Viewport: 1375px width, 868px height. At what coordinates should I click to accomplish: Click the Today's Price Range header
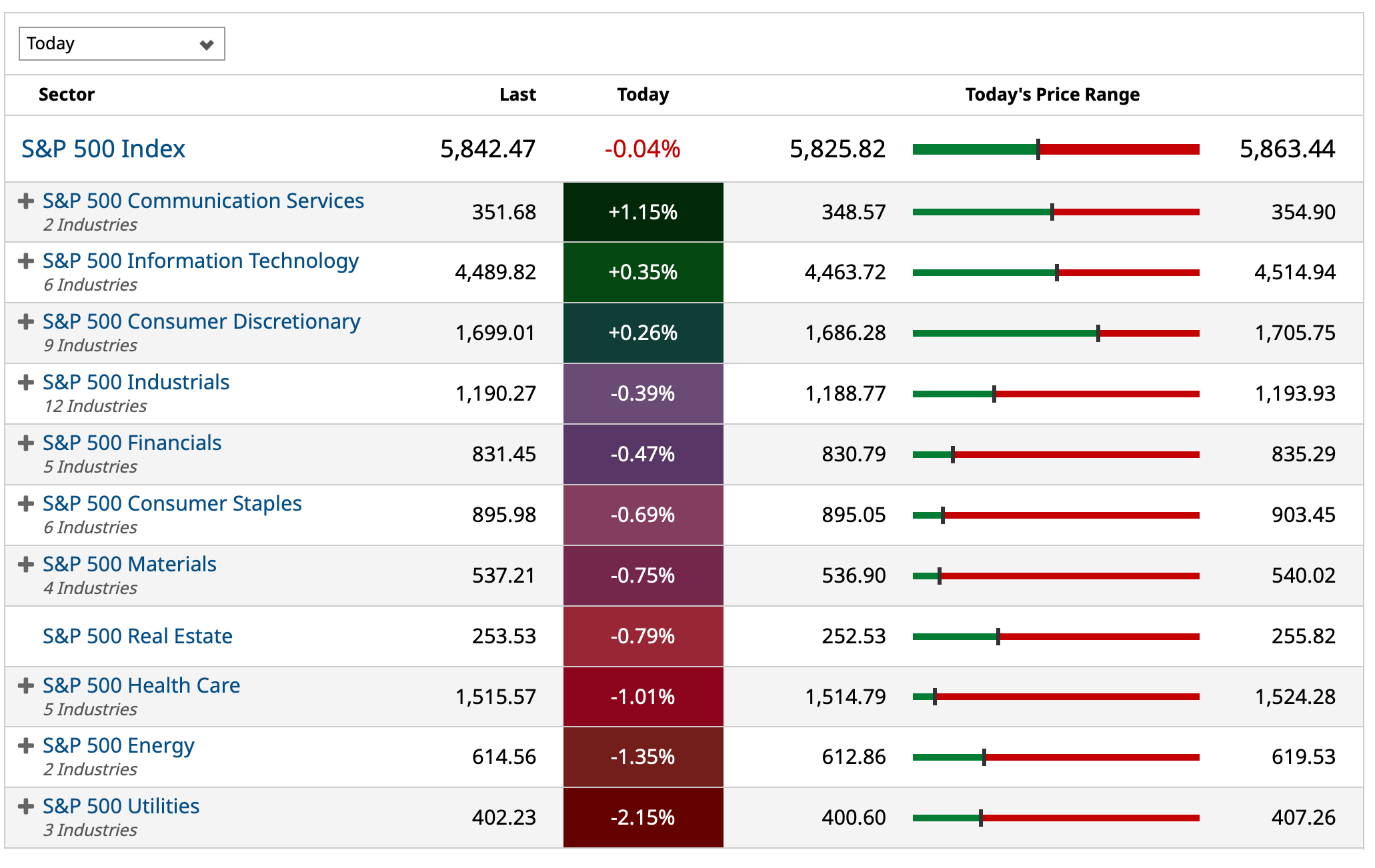[x=1052, y=95]
